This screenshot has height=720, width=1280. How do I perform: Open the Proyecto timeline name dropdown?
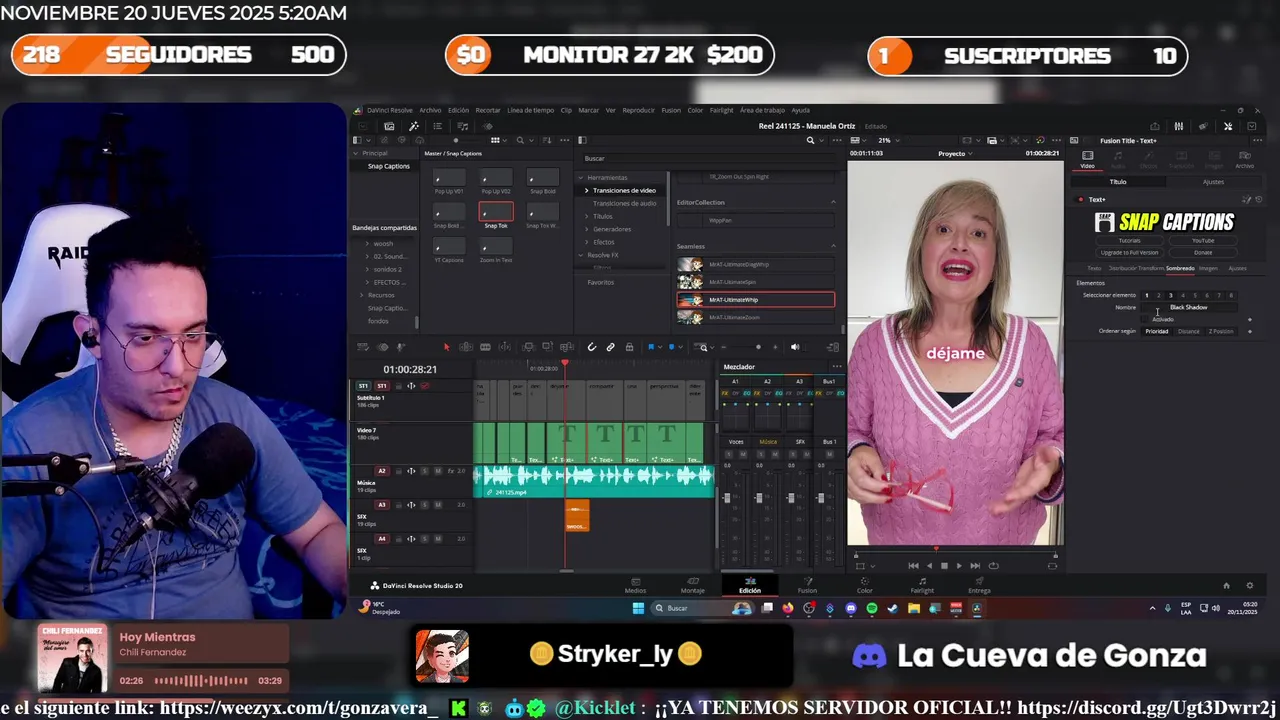(956, 153)
